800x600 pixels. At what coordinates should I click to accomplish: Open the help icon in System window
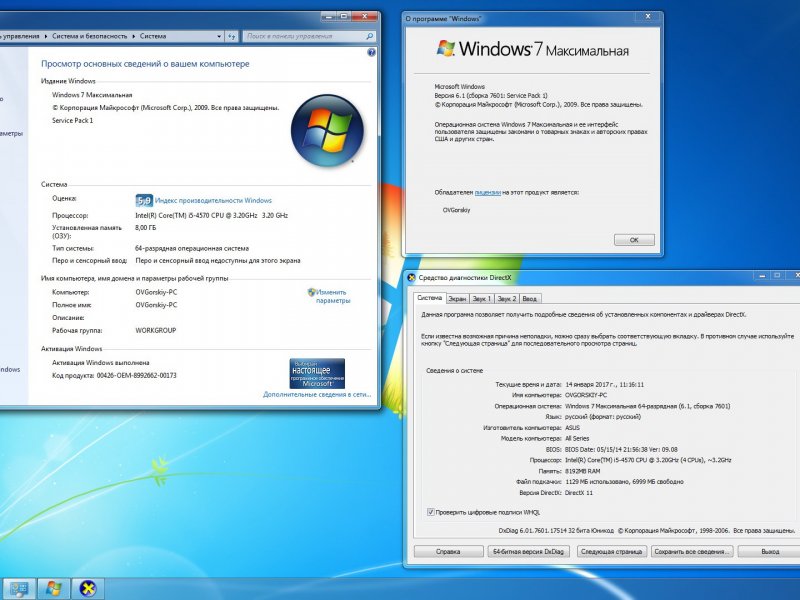[371, 53]
